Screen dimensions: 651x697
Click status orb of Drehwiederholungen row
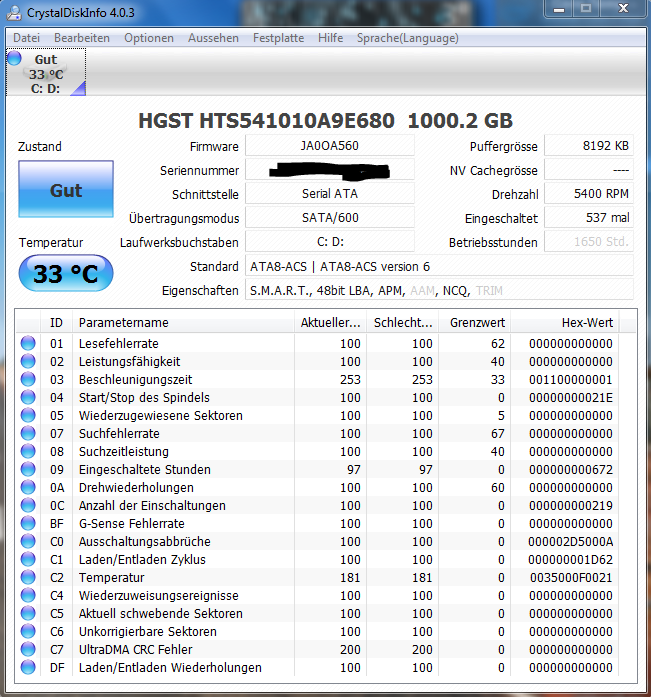click(28, 487)
